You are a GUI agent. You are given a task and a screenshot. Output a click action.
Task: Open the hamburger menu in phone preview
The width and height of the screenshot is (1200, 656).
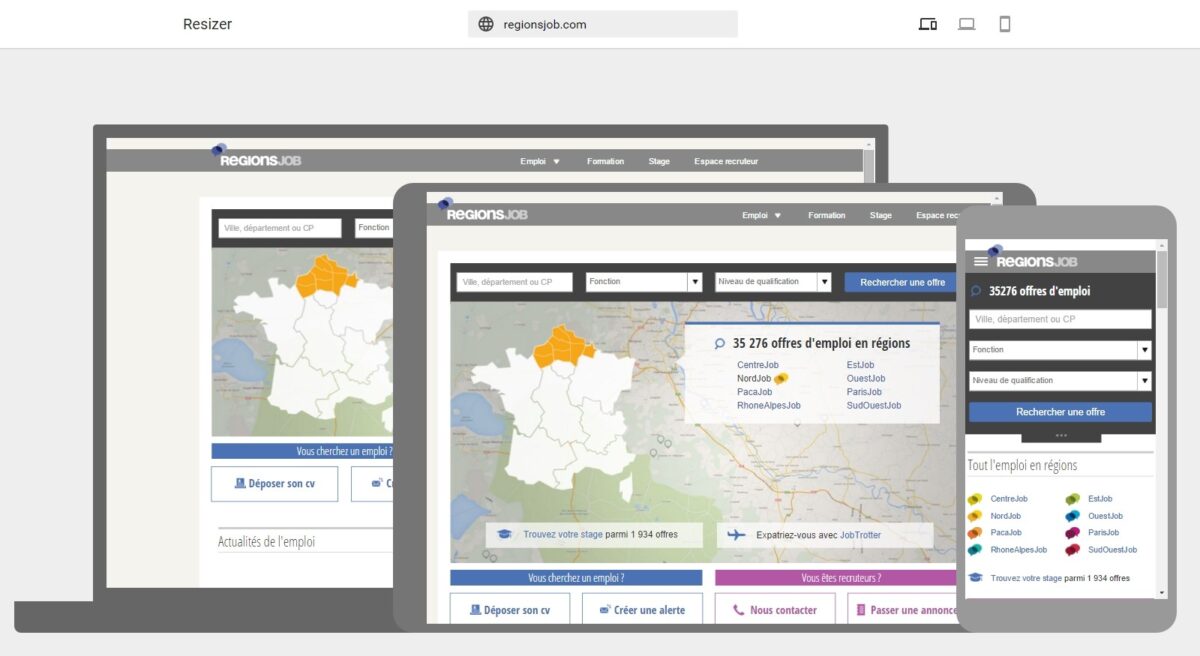pos(980,261)
